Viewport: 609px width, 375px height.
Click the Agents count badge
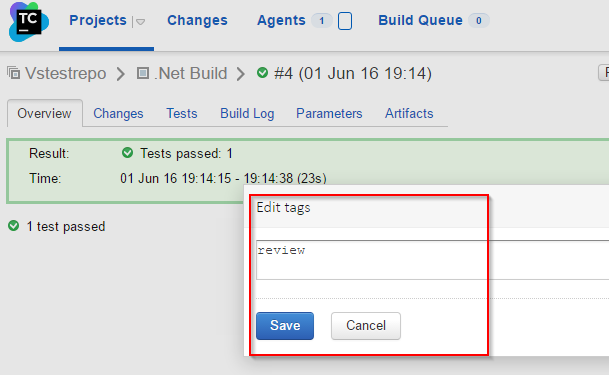(322, 21)
